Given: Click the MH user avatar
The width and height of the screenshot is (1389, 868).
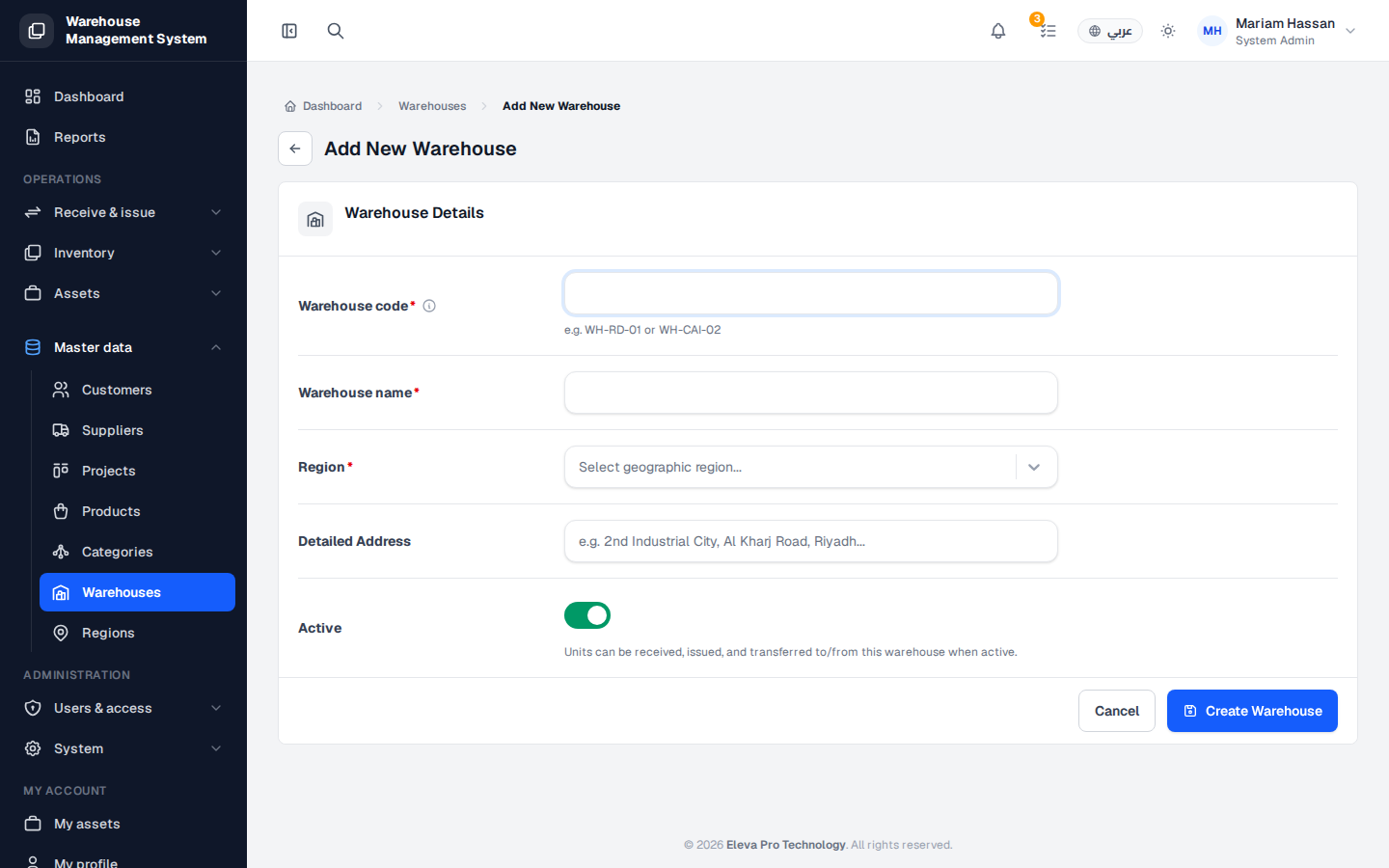Looking at the screenshot, I should click(x=1212, y=31).
